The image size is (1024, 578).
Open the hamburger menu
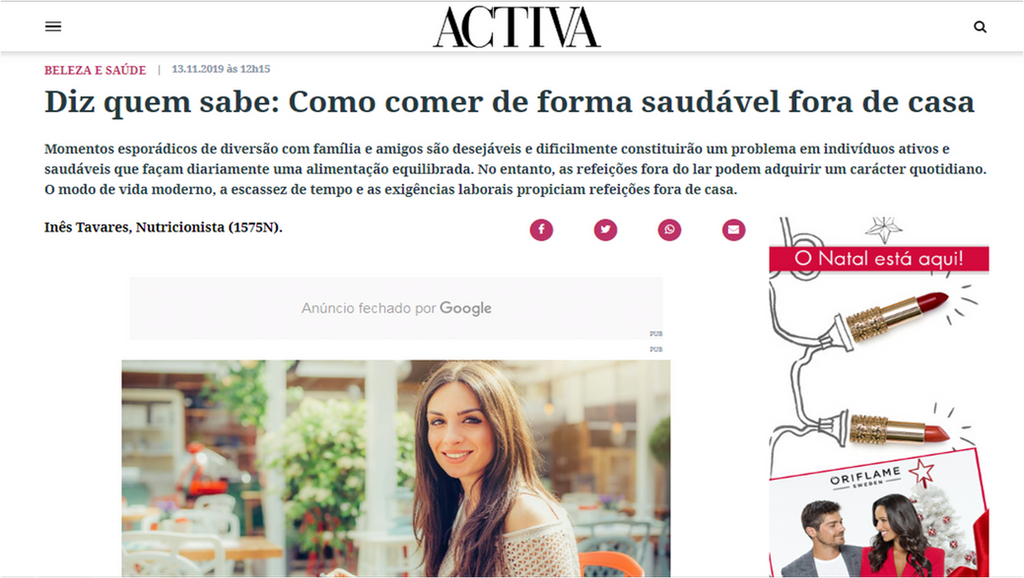[53, 26]
